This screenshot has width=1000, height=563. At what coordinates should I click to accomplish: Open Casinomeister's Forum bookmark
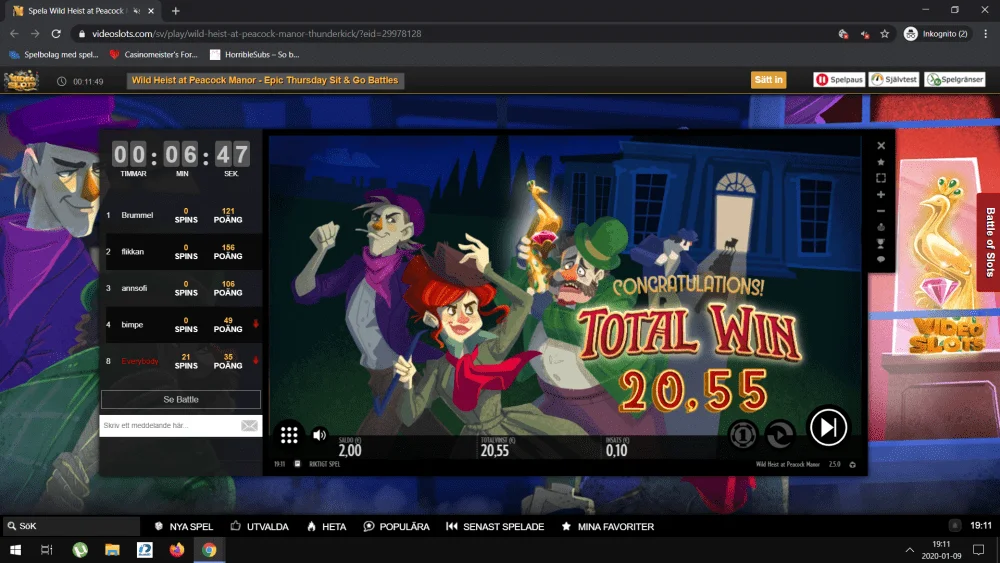coord(154,54)
